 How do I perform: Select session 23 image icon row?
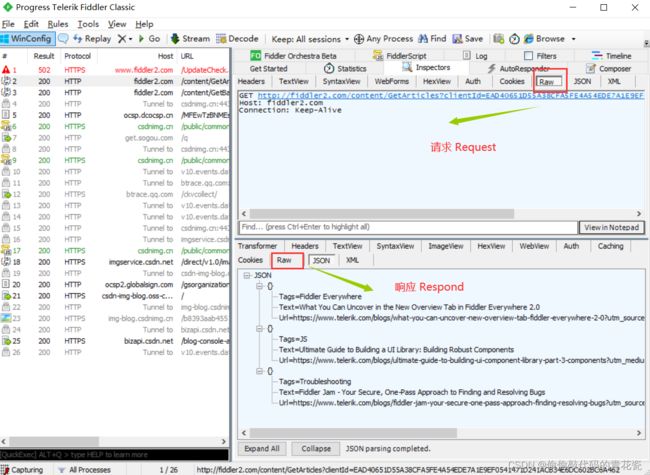[114, 318]
